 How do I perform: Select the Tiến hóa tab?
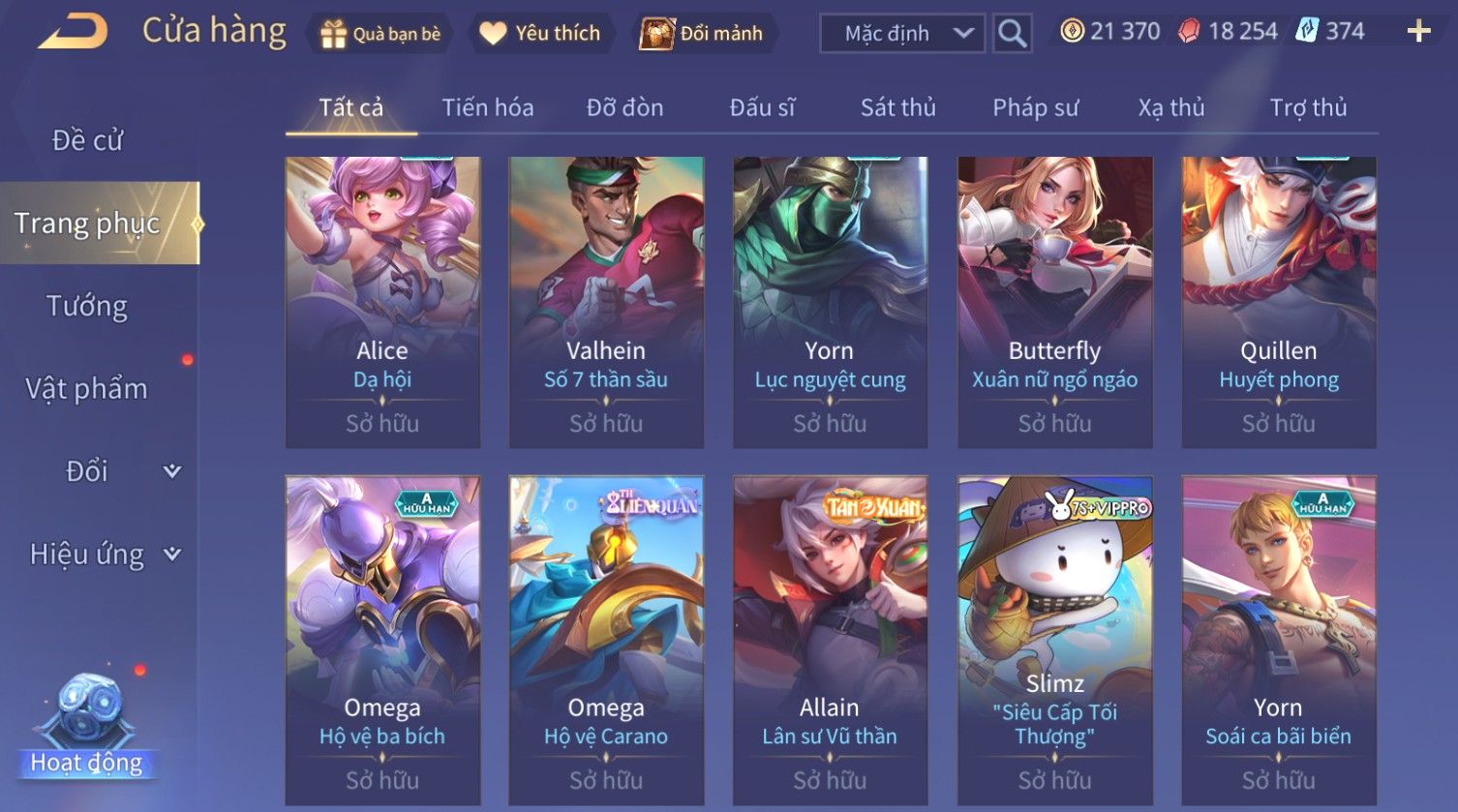click(488, 107)
